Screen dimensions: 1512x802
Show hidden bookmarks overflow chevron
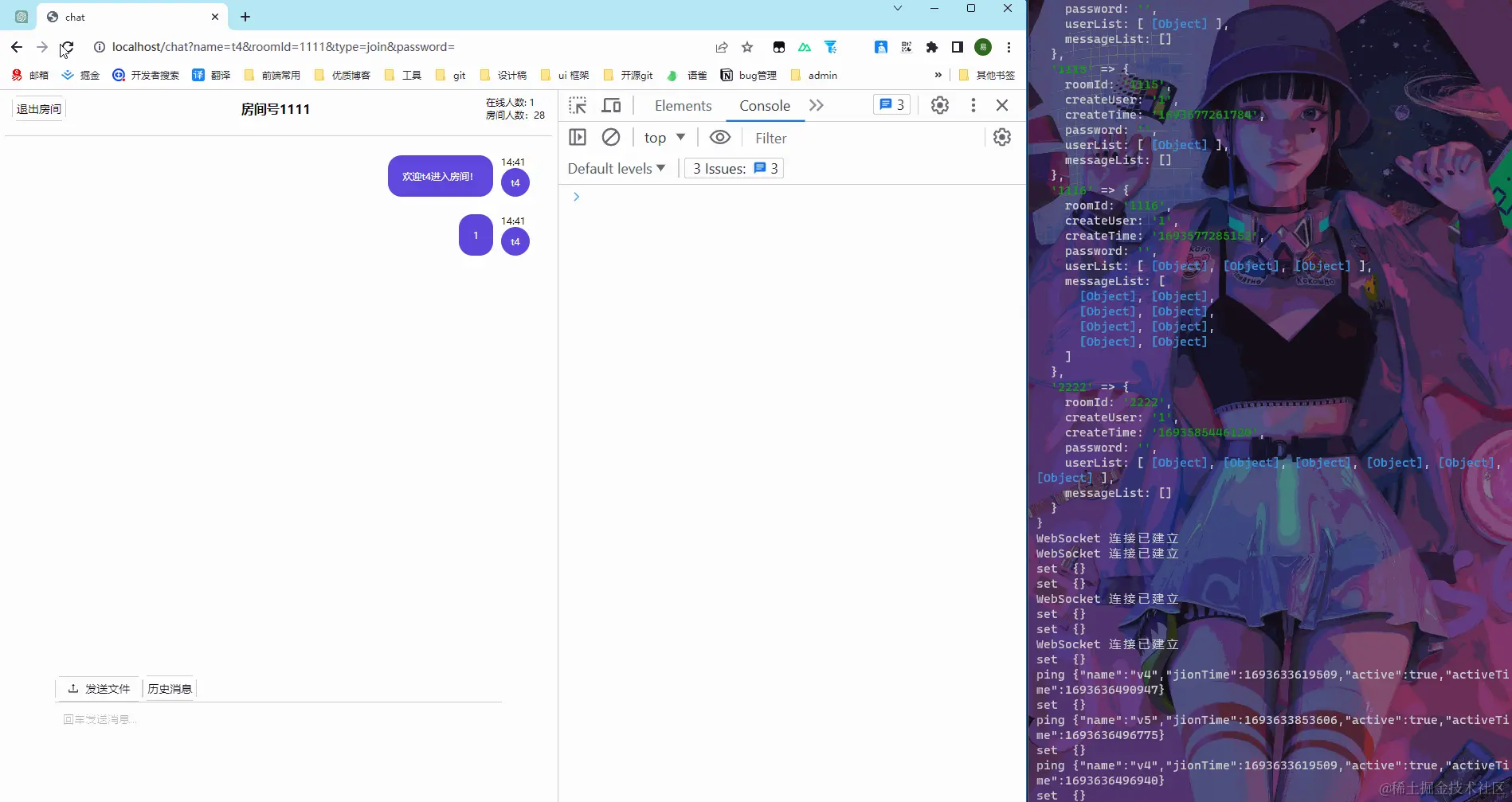[x=938, y=75]
